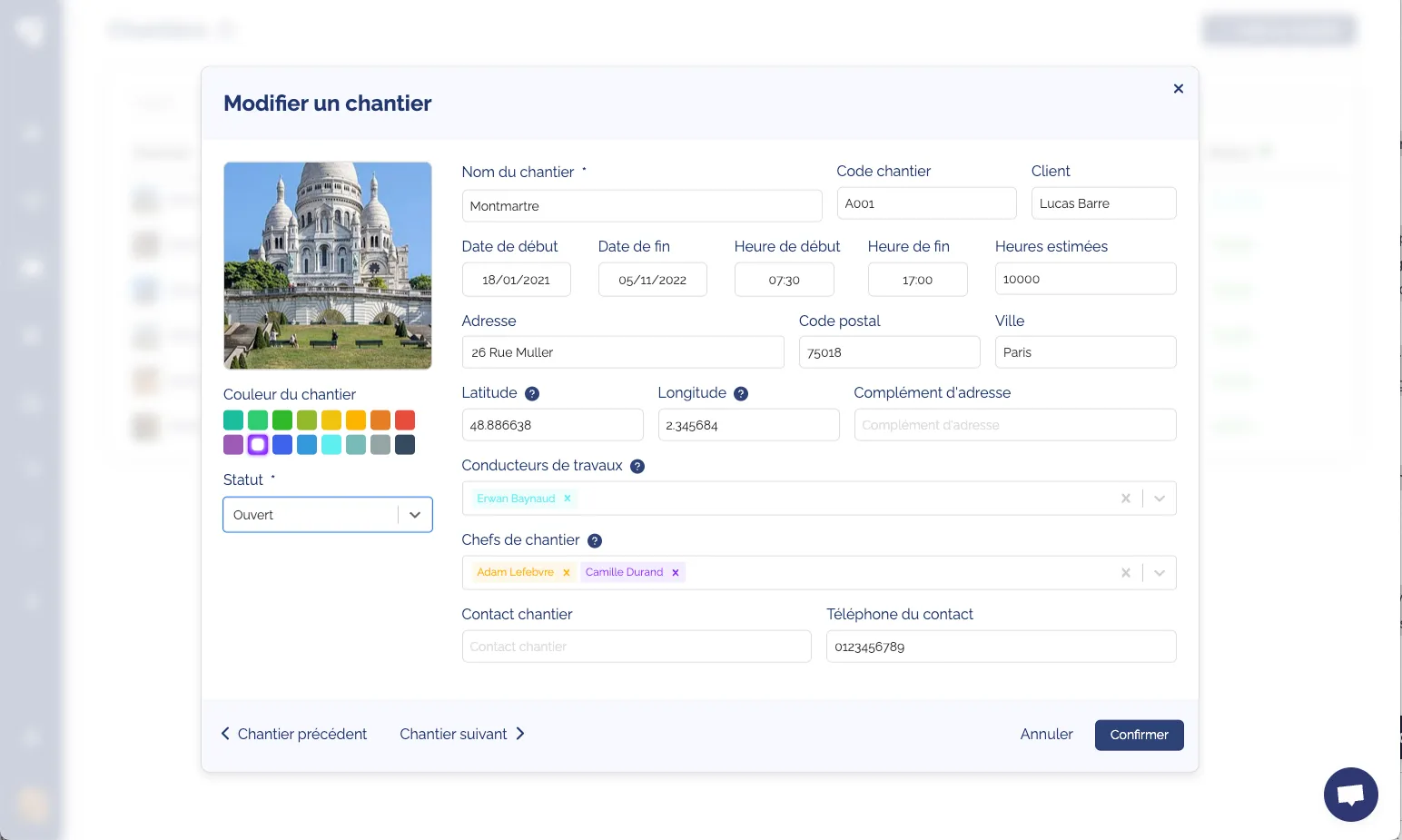Open the Statut dropdown showing Ouvert

coord(328,515)
